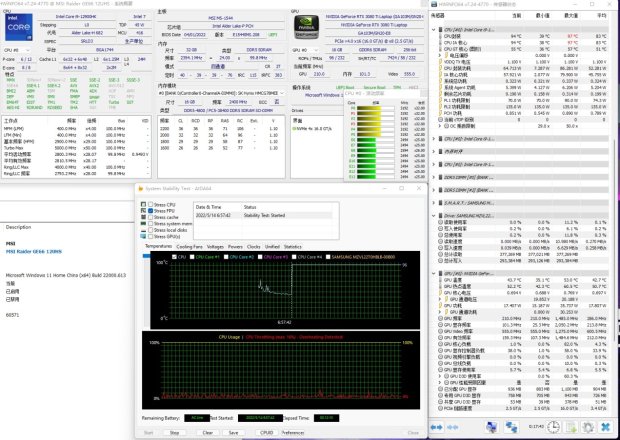Click the Stress system memory RAM icon
Screen dimensions: 620x440
(x=143, y=223)
